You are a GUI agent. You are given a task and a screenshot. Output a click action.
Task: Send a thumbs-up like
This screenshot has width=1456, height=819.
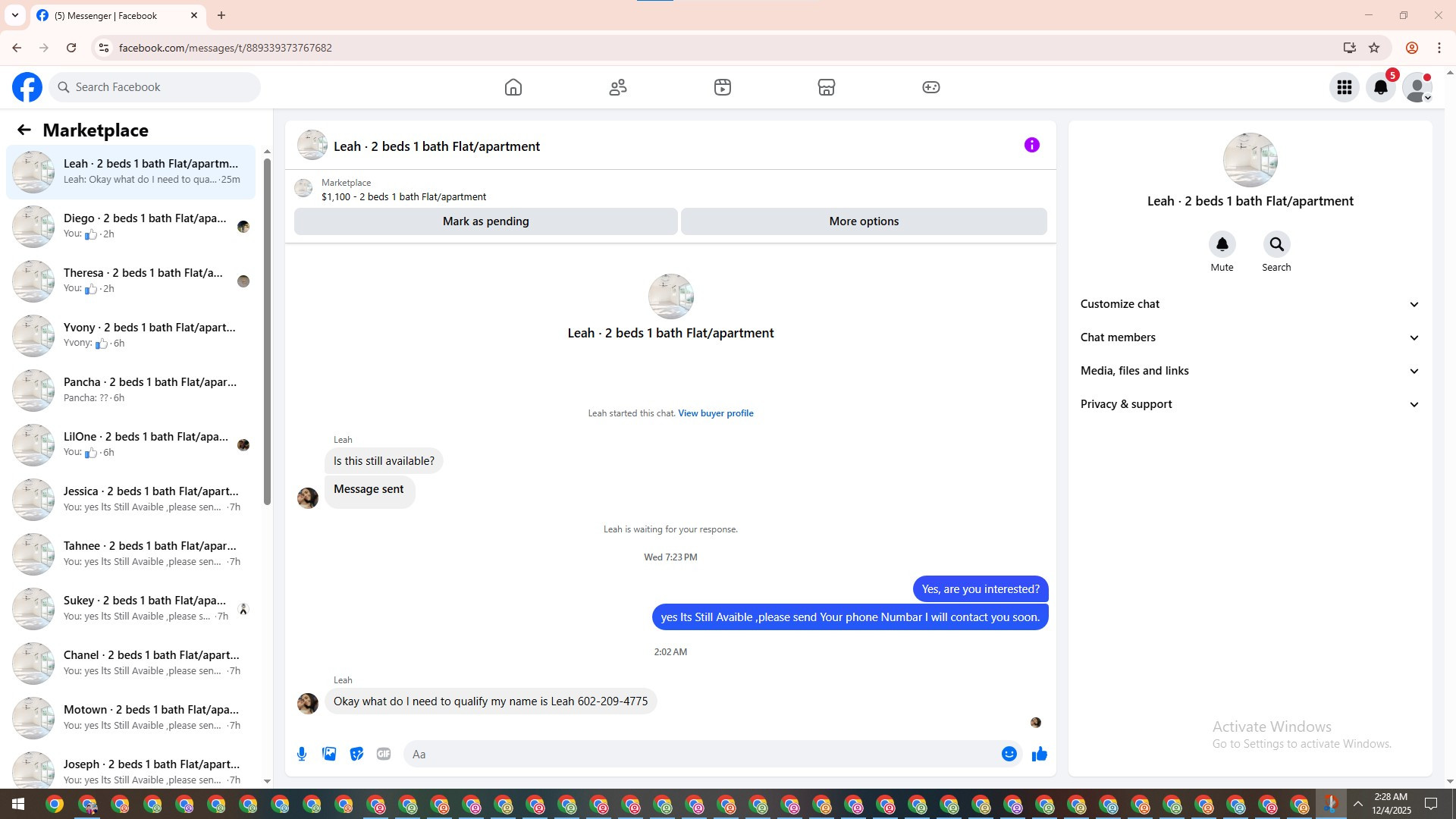point(1039,754)
